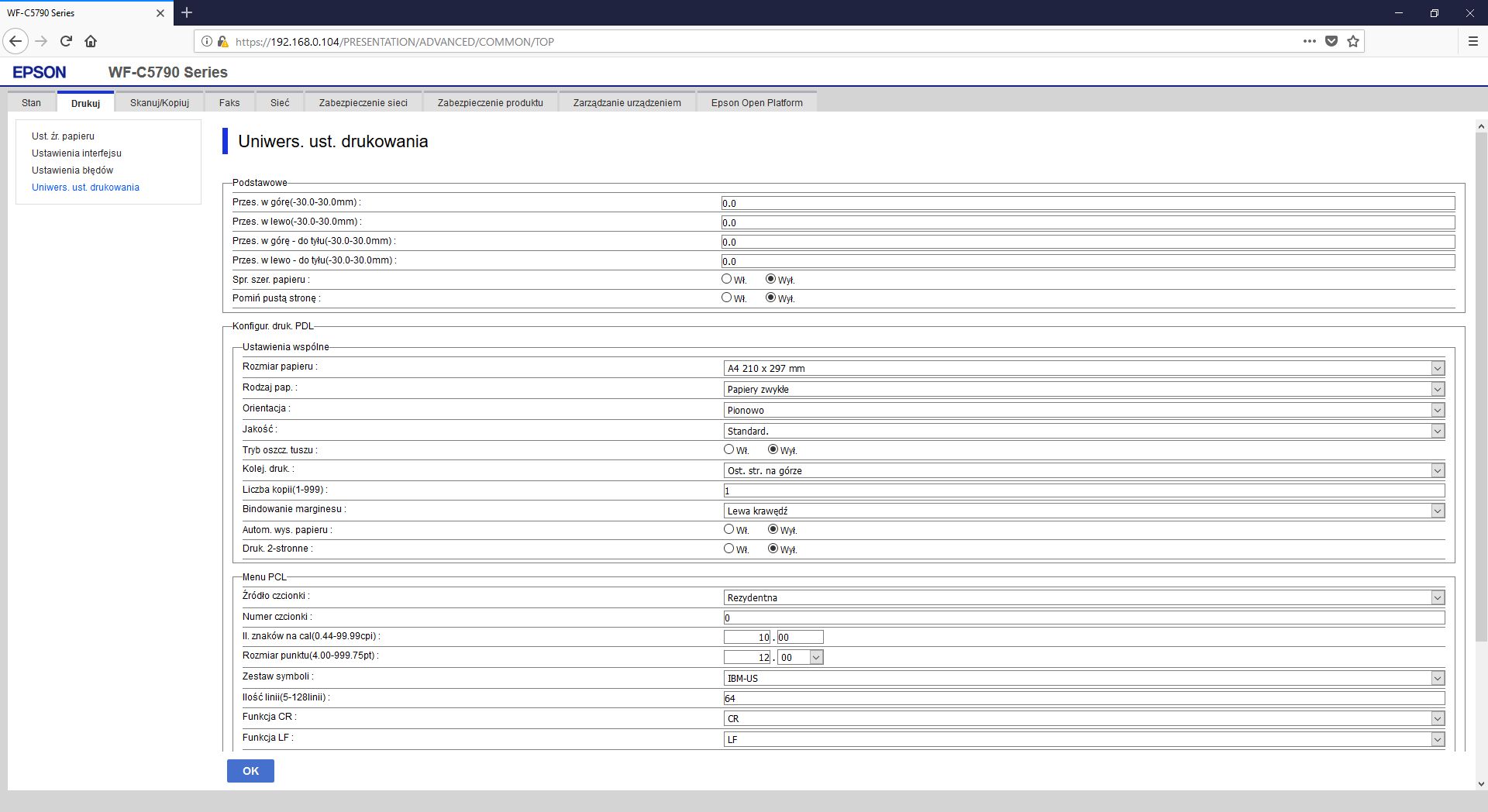Open the Rozmiar papieru dropdown
This screenshot has height=812, width=1488.
[x=1084, y=368]
